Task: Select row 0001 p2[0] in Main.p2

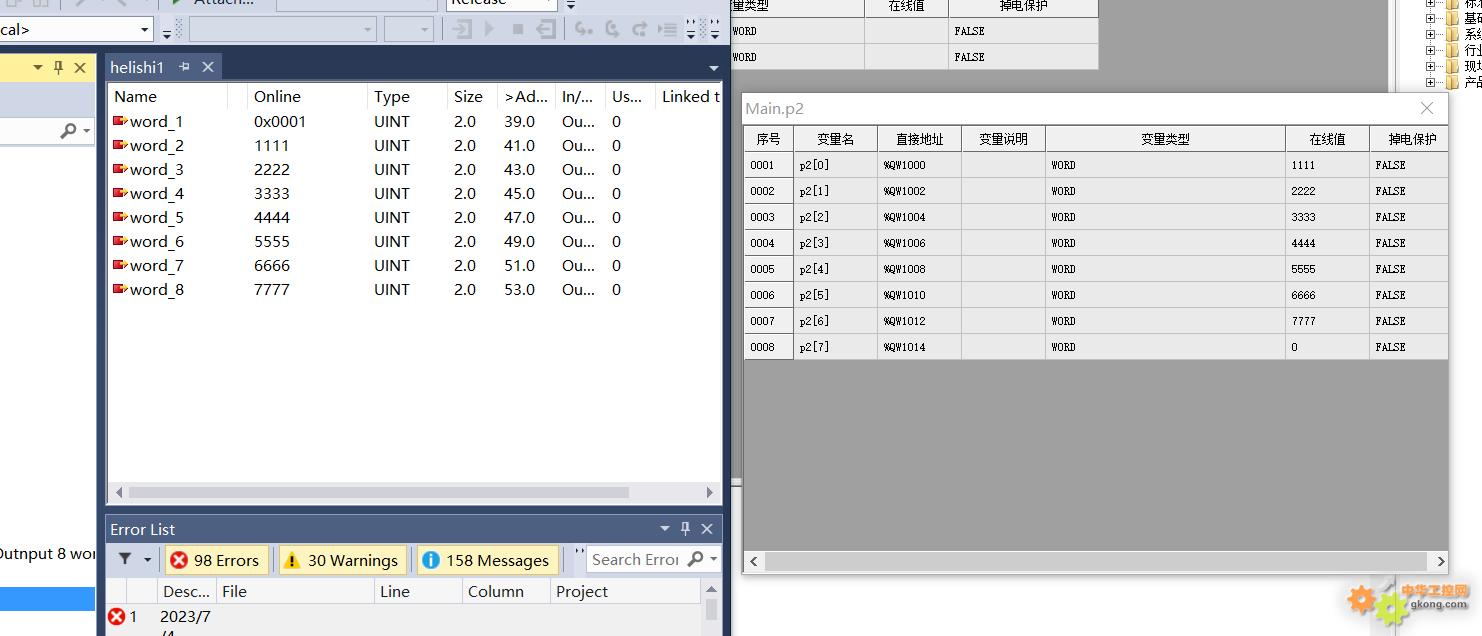Action: 1096,165
